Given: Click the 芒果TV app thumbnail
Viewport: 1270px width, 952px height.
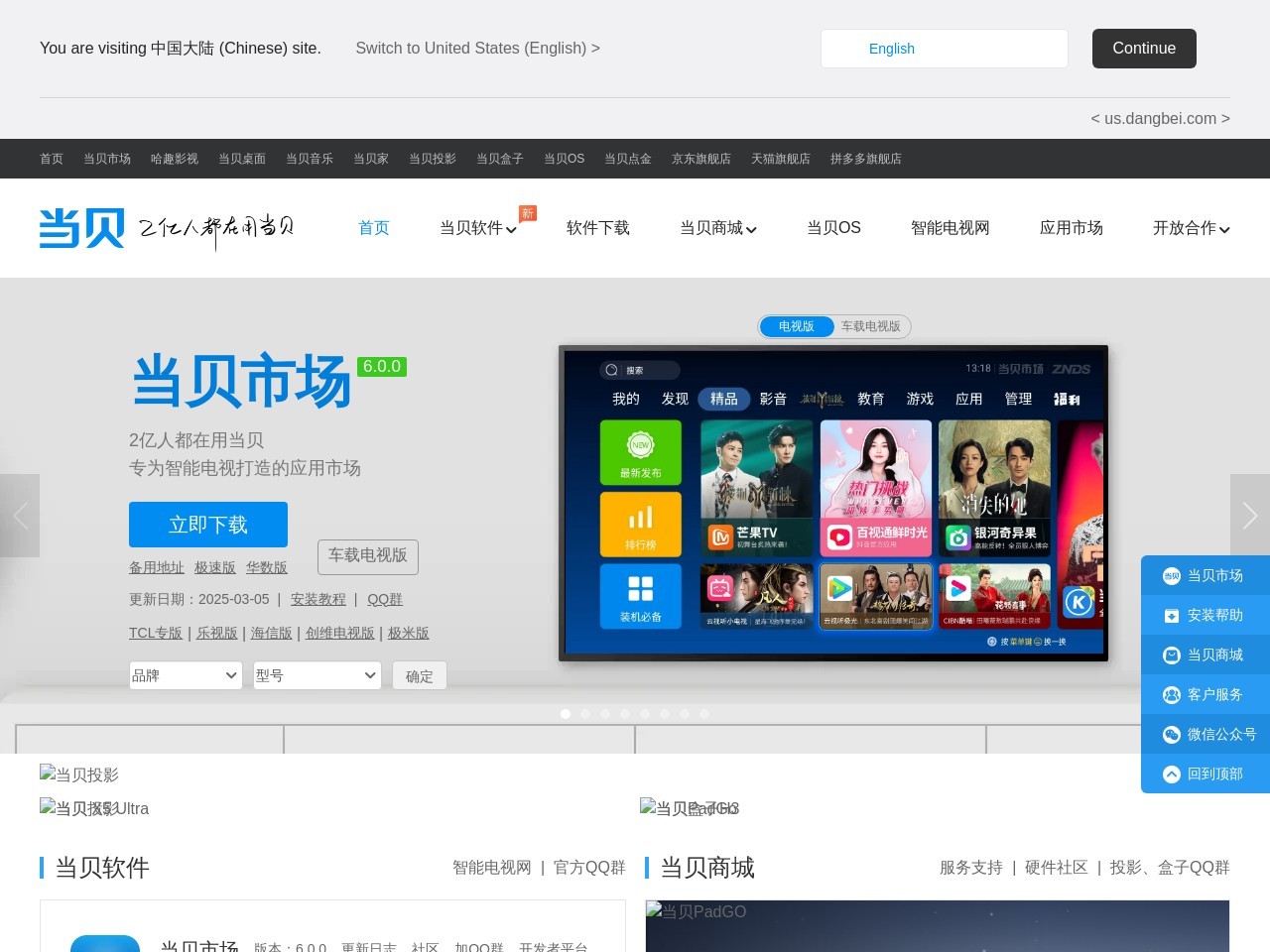Looking at the screenshot, I should [757, 486].
